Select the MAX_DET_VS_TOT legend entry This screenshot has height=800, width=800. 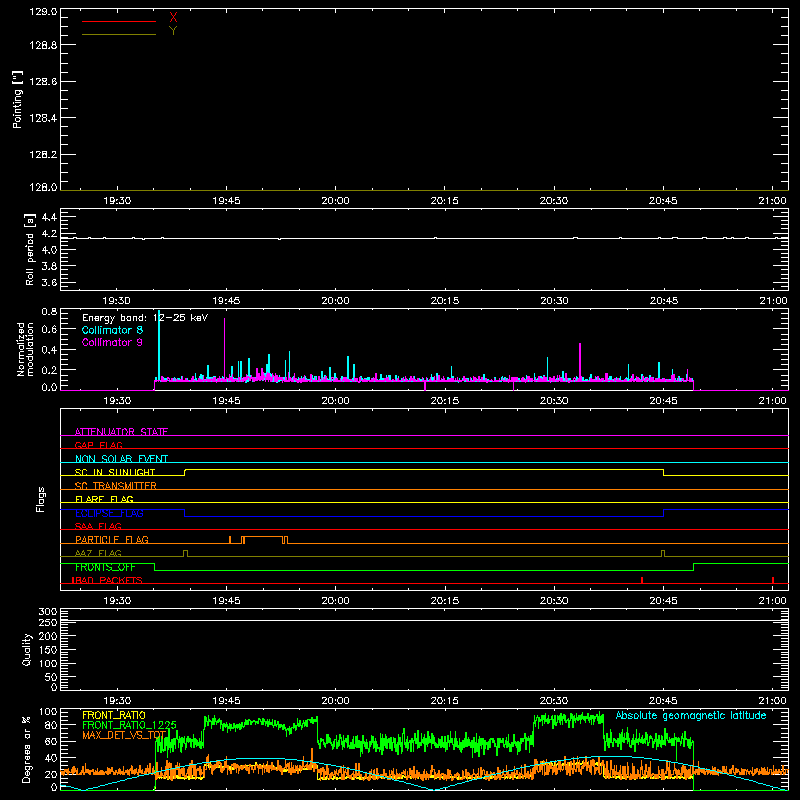tap(124, 735)
